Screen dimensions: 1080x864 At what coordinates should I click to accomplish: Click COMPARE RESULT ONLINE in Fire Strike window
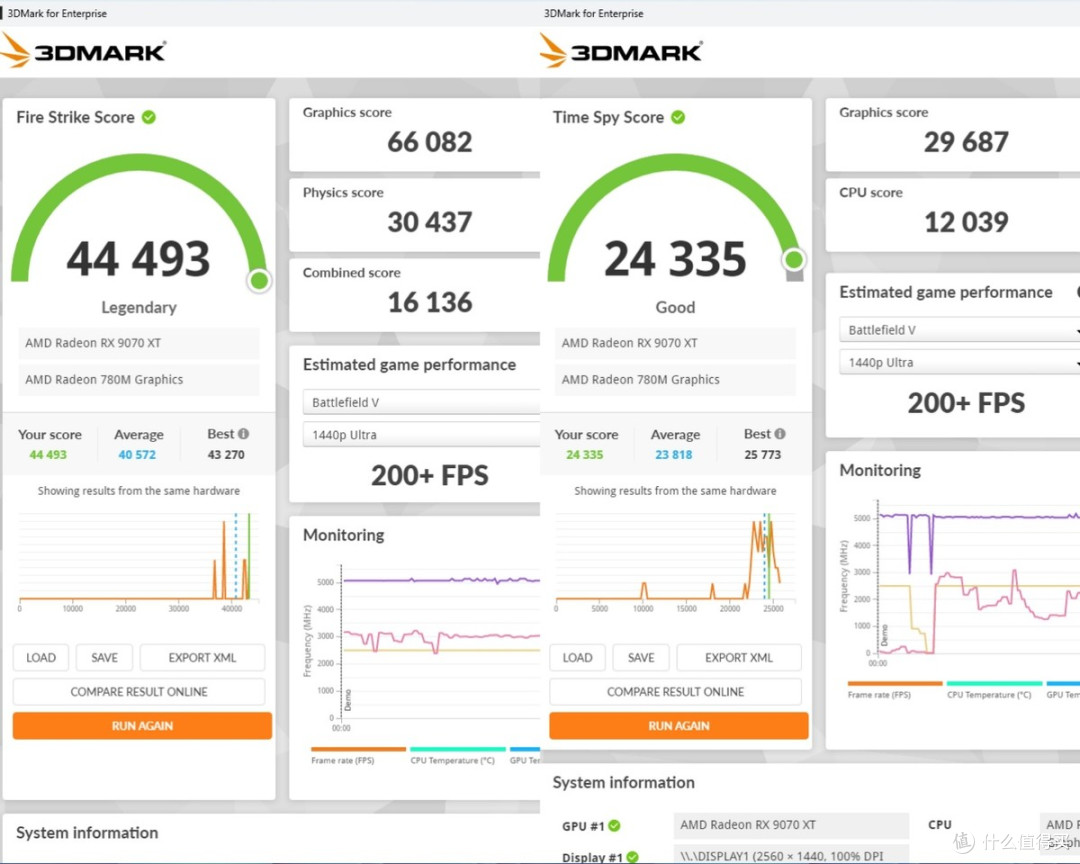(139, 691)
